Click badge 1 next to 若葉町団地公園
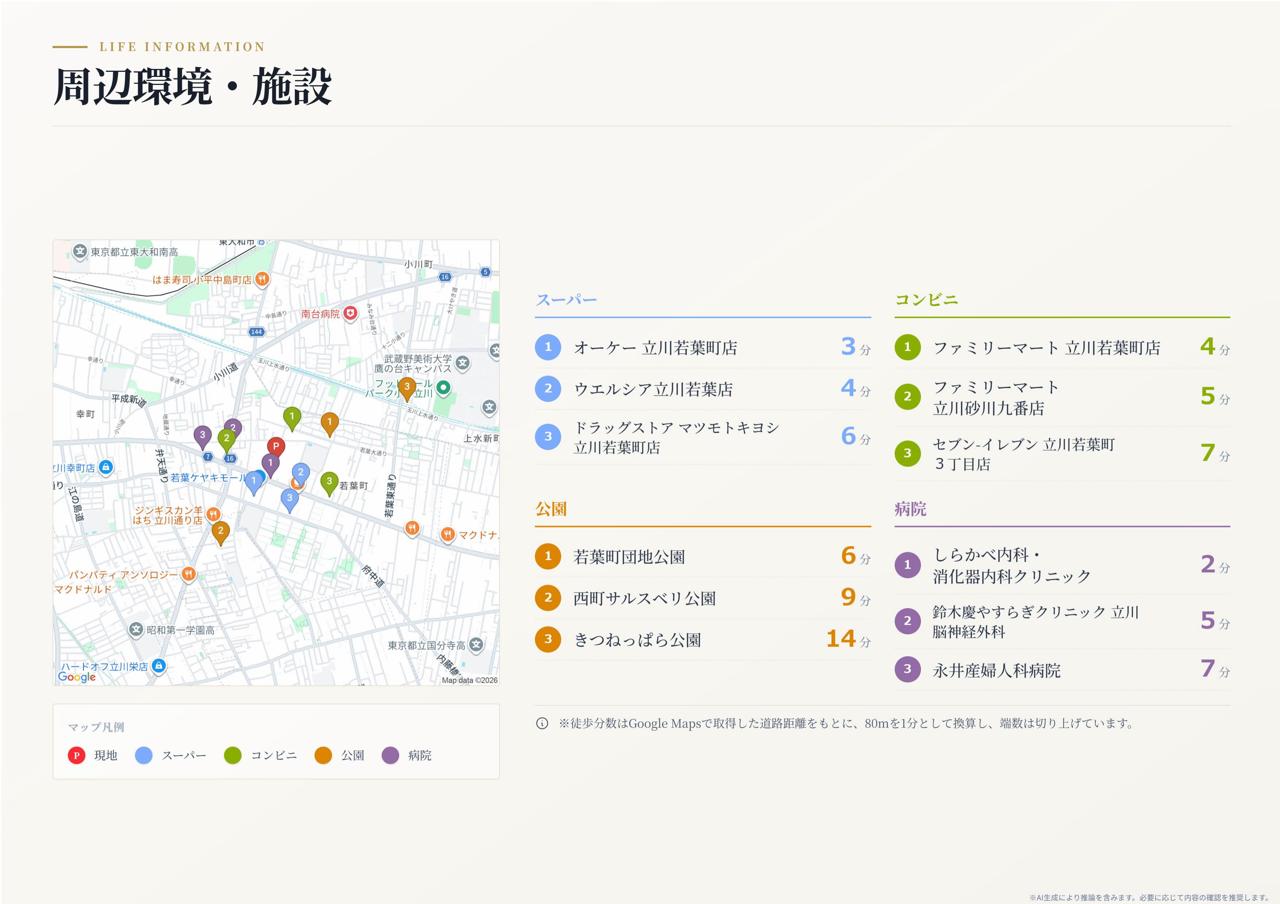 (548, 556)
